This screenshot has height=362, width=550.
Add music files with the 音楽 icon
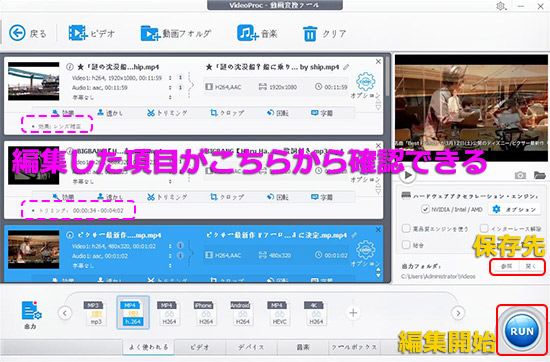tap(247, 33)
